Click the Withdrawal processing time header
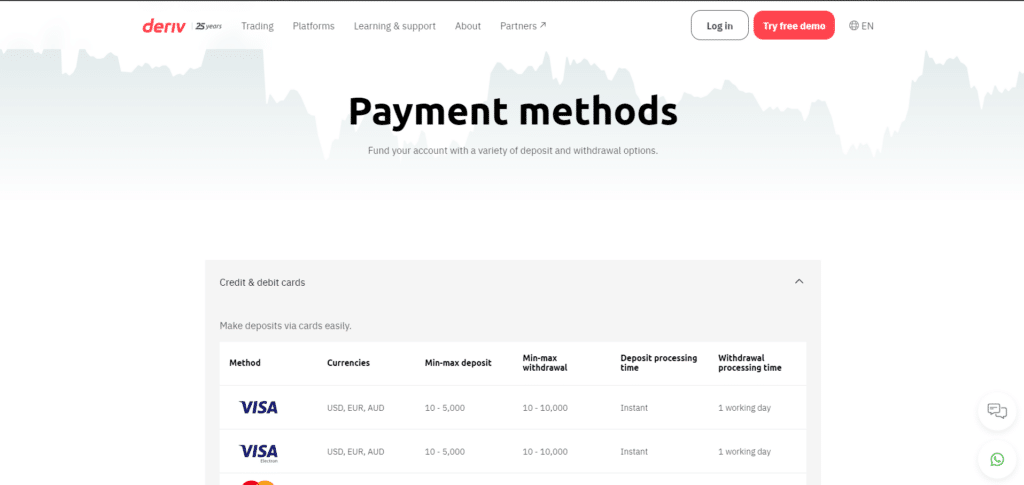The image size is (1024, 485). click(750, 363)
